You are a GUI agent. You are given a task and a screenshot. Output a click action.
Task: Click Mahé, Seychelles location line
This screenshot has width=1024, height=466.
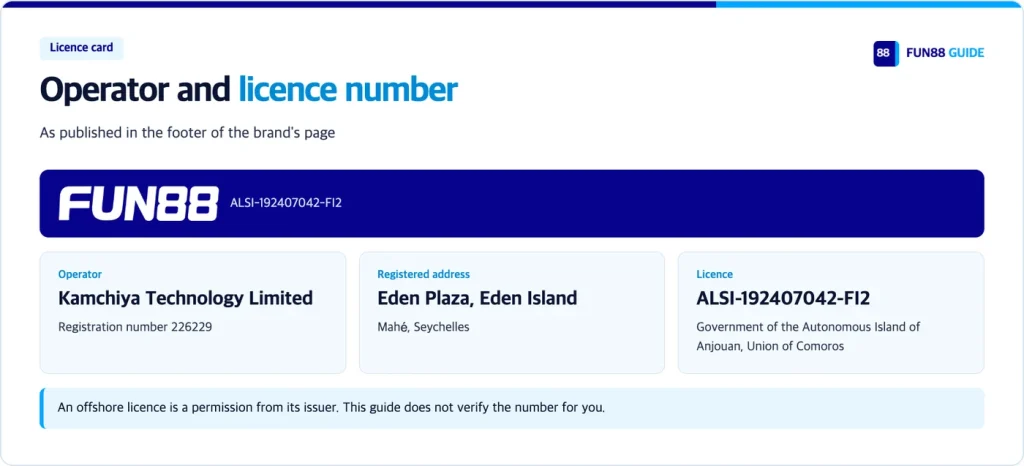click(x=423, y=327)
